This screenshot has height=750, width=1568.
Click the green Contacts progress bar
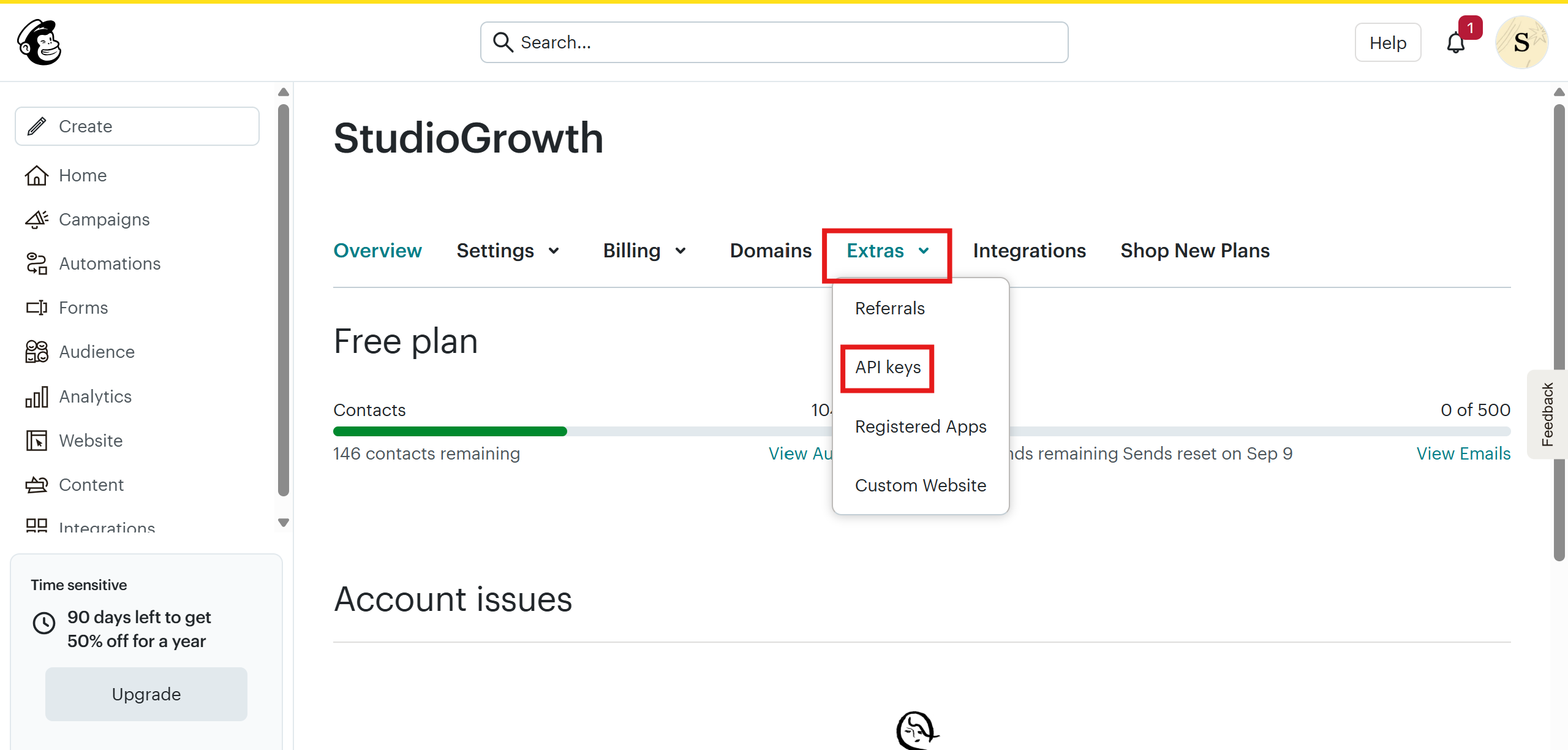(450, 431)
